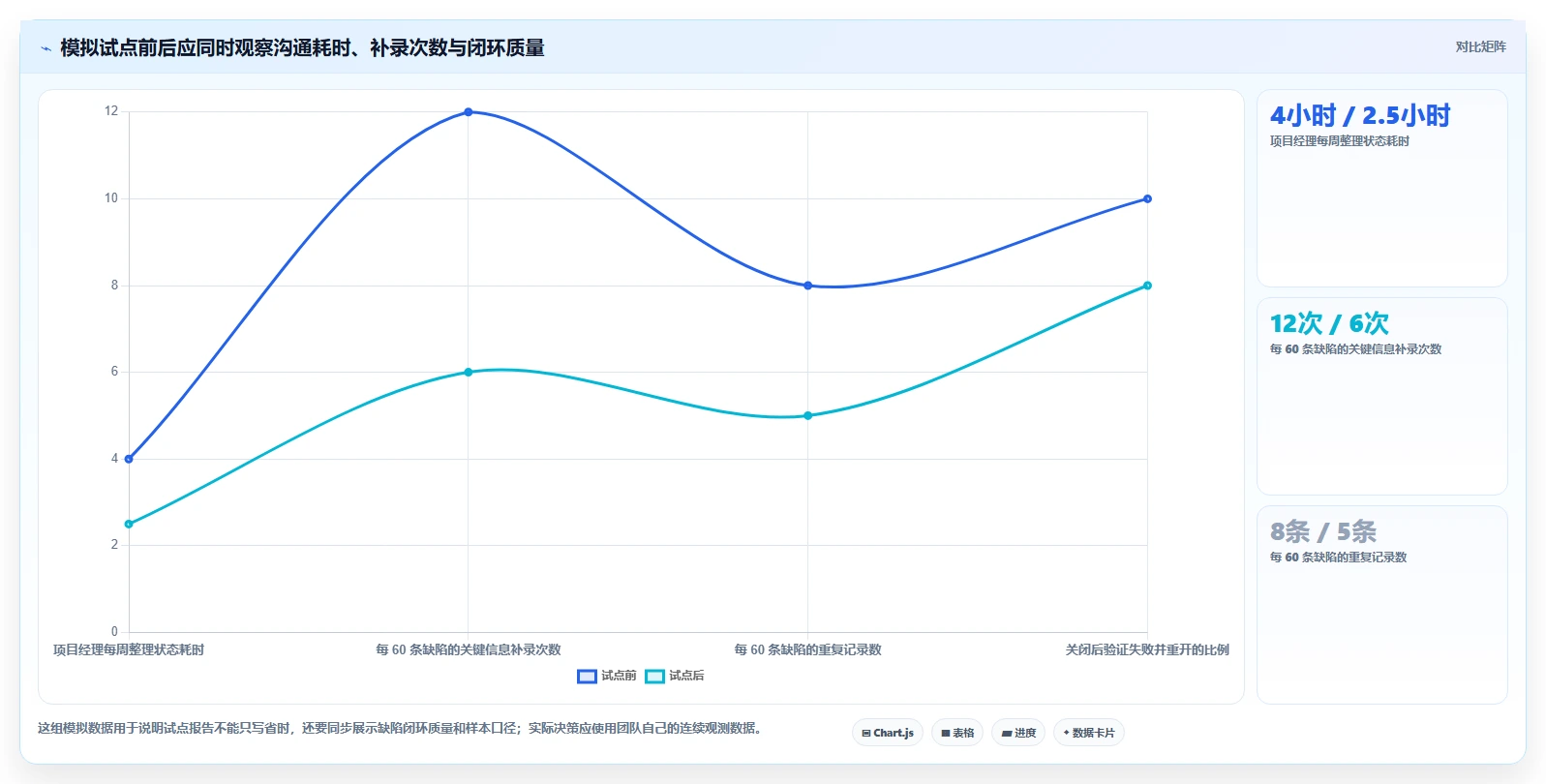The width and height of the screenshot is (1546, 784).
Task: Click the 试点后 data point at value 2.5
Action: [129, 524]
